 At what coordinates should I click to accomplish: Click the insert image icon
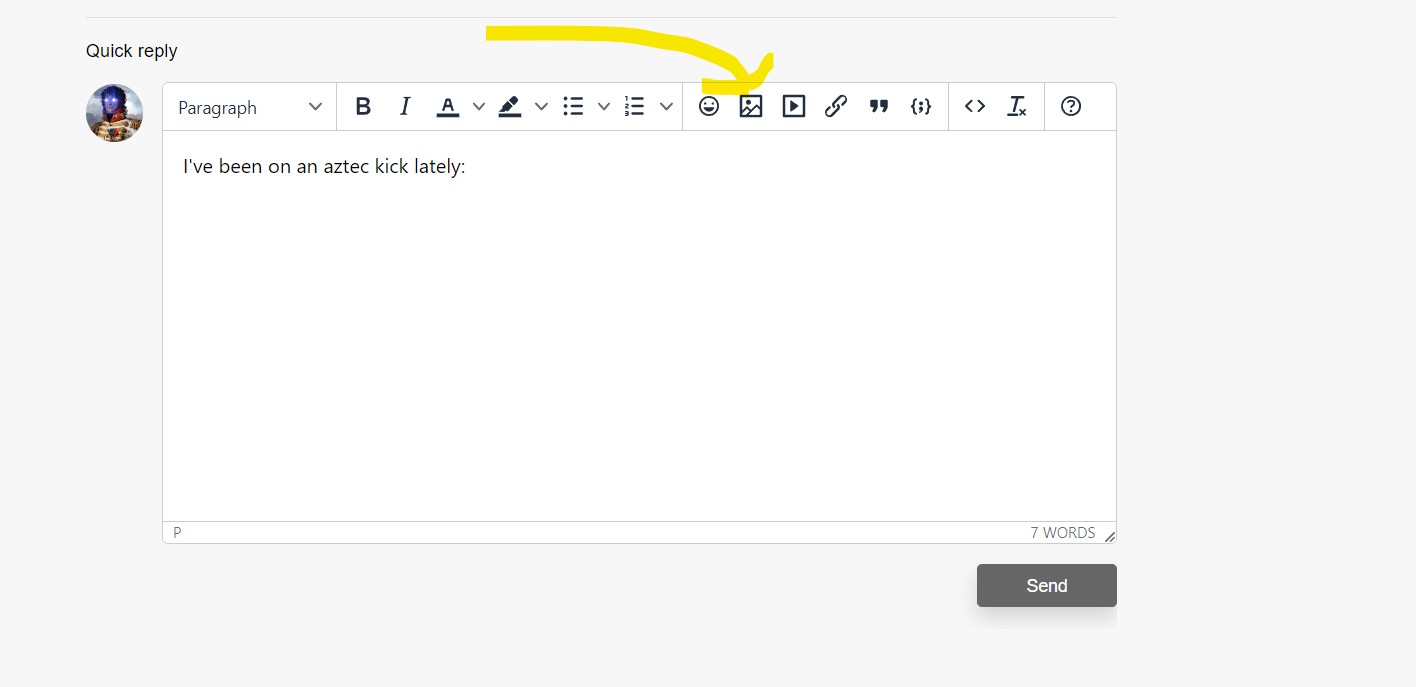(x=751, y=106)
